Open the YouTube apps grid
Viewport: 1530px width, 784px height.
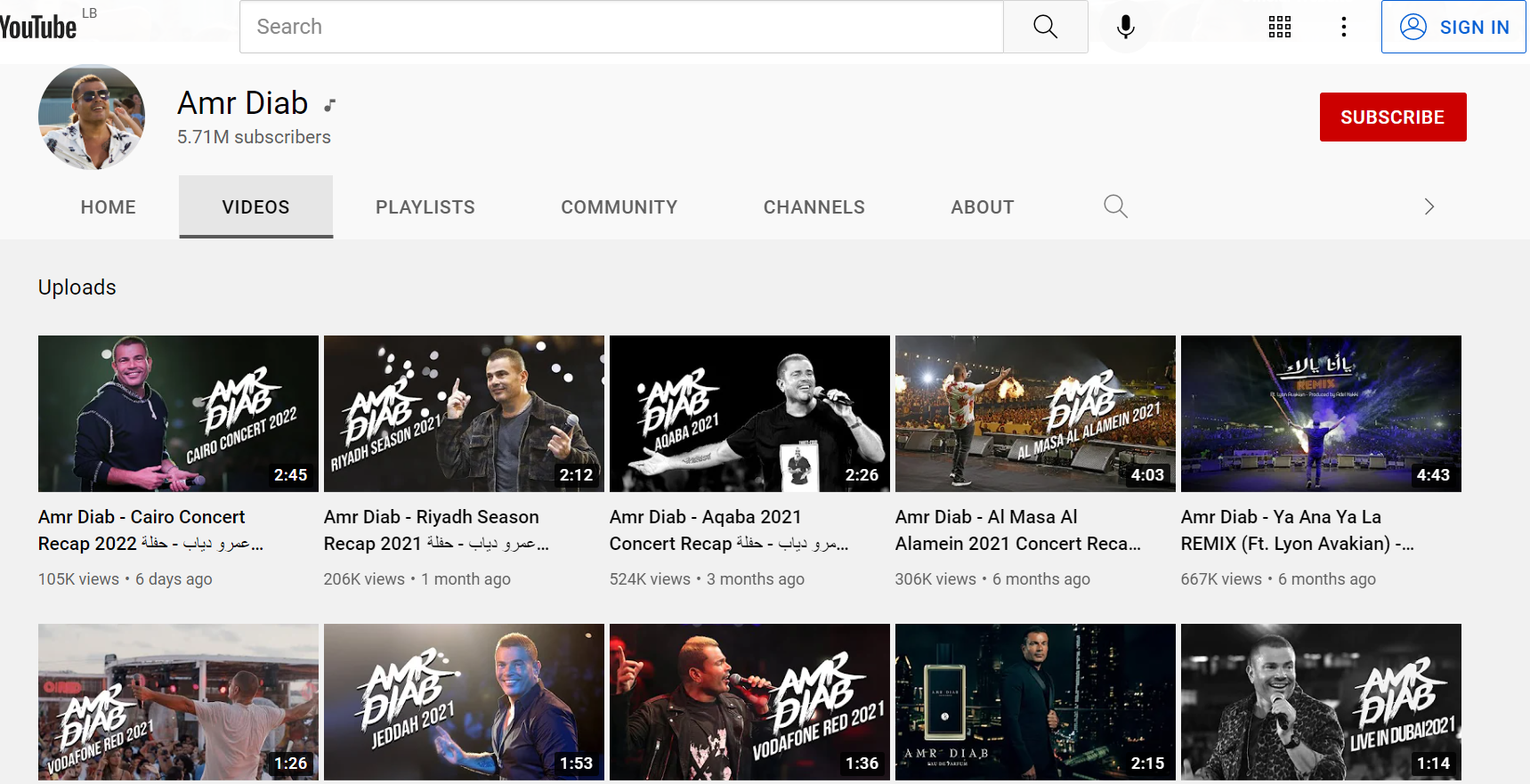(x=1279, y=27)
